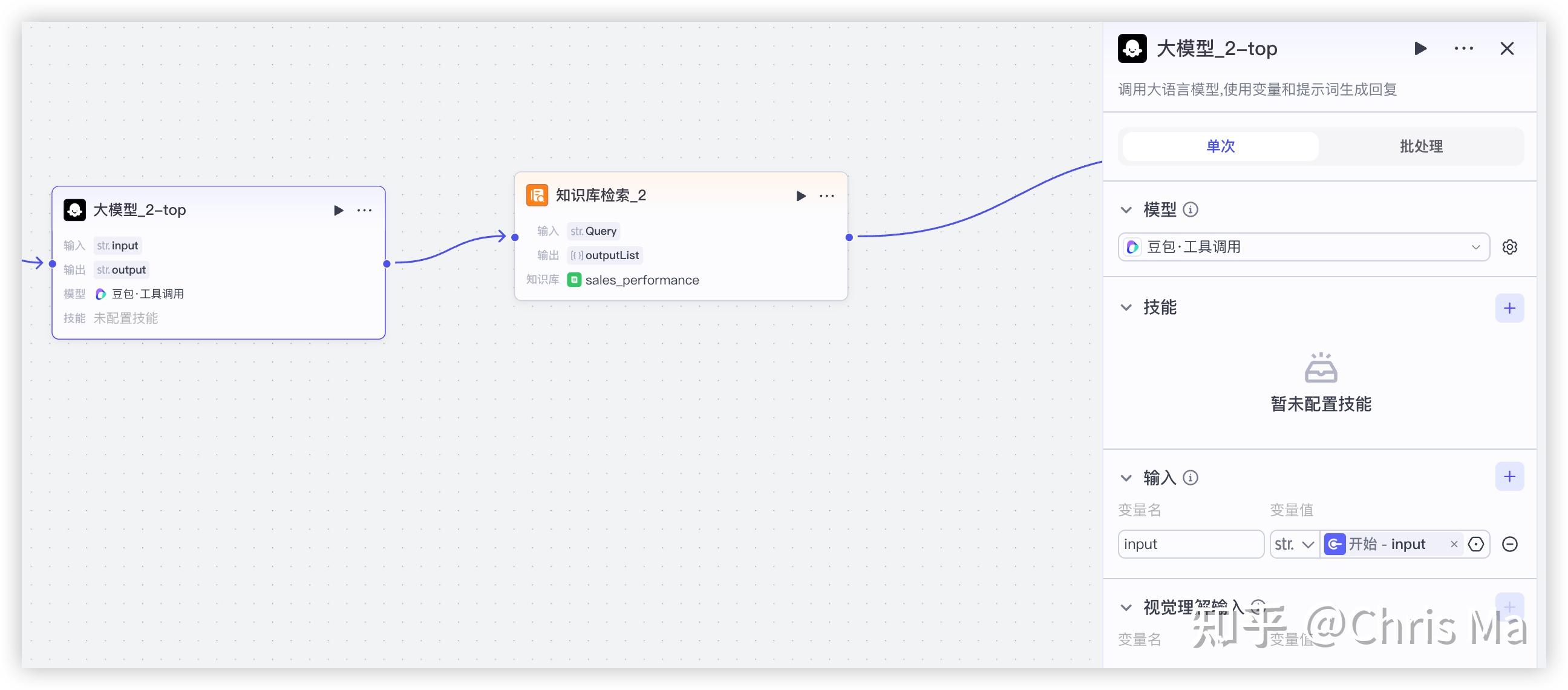This screenshot has height=690, width=1568.
Task: Click the play button in side panel header
Action: pos(1420,48)
